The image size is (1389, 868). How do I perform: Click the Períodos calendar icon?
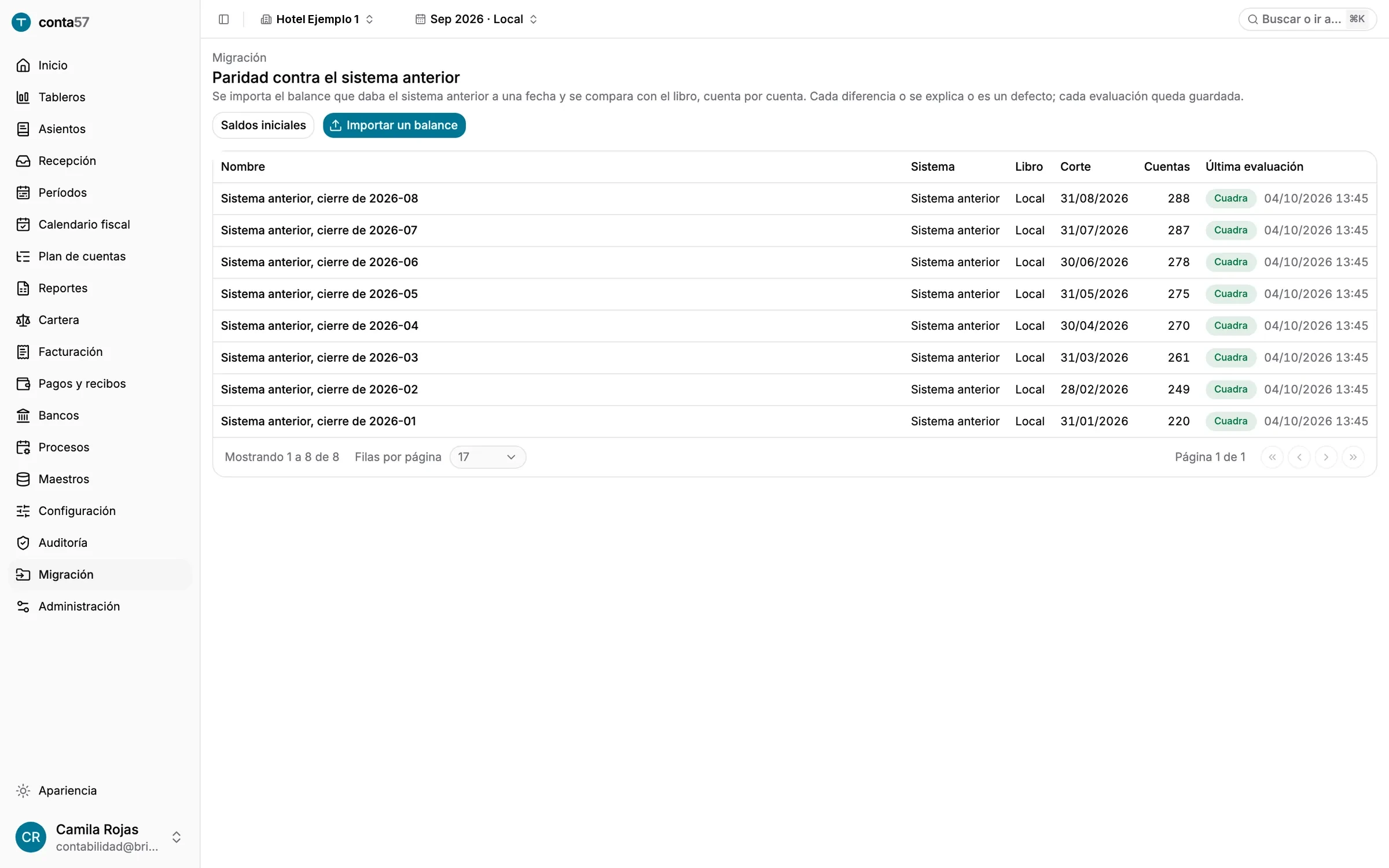pos(23,193)
